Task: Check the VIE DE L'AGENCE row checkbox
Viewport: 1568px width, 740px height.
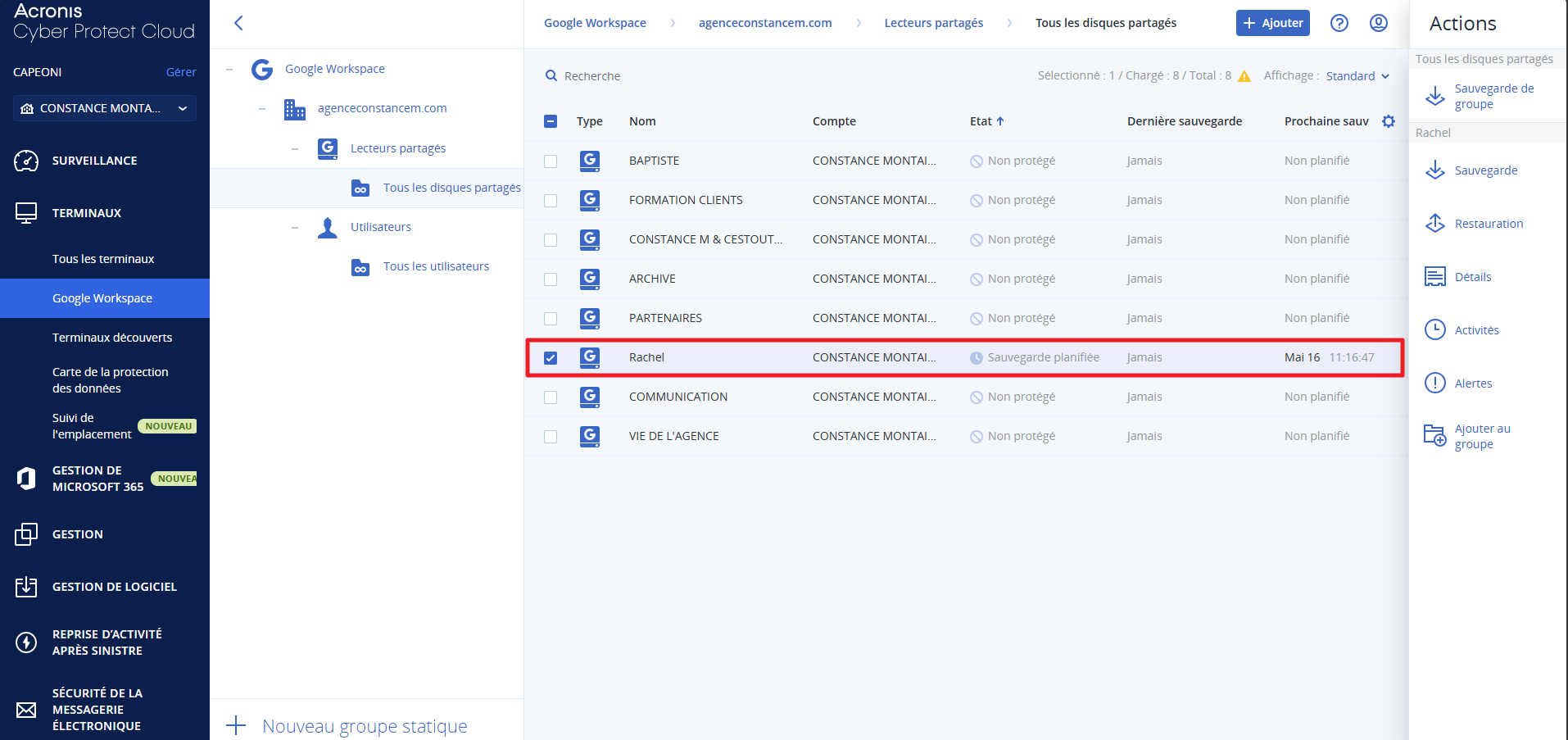Action: click(551, 437)
